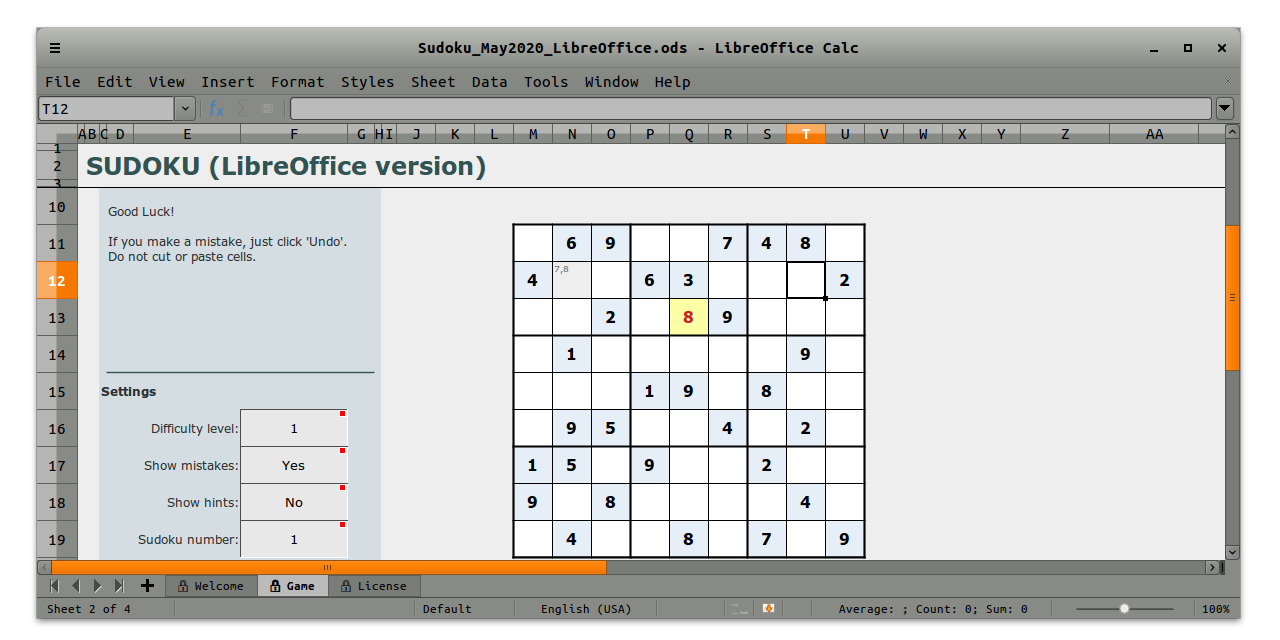This screenshot has width=1280, height=640.
Task: Open the Window menu
Action: [612, 82]
